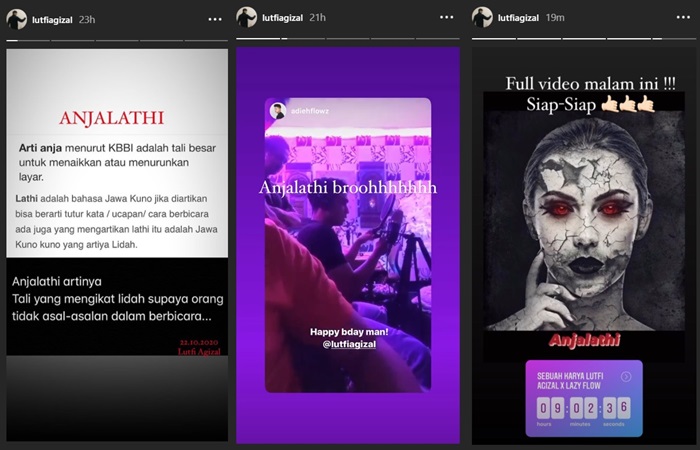Click the 21h timestamp
This screenshot has height=450, width=700.
pyautogui.click(x=317, y=18)
